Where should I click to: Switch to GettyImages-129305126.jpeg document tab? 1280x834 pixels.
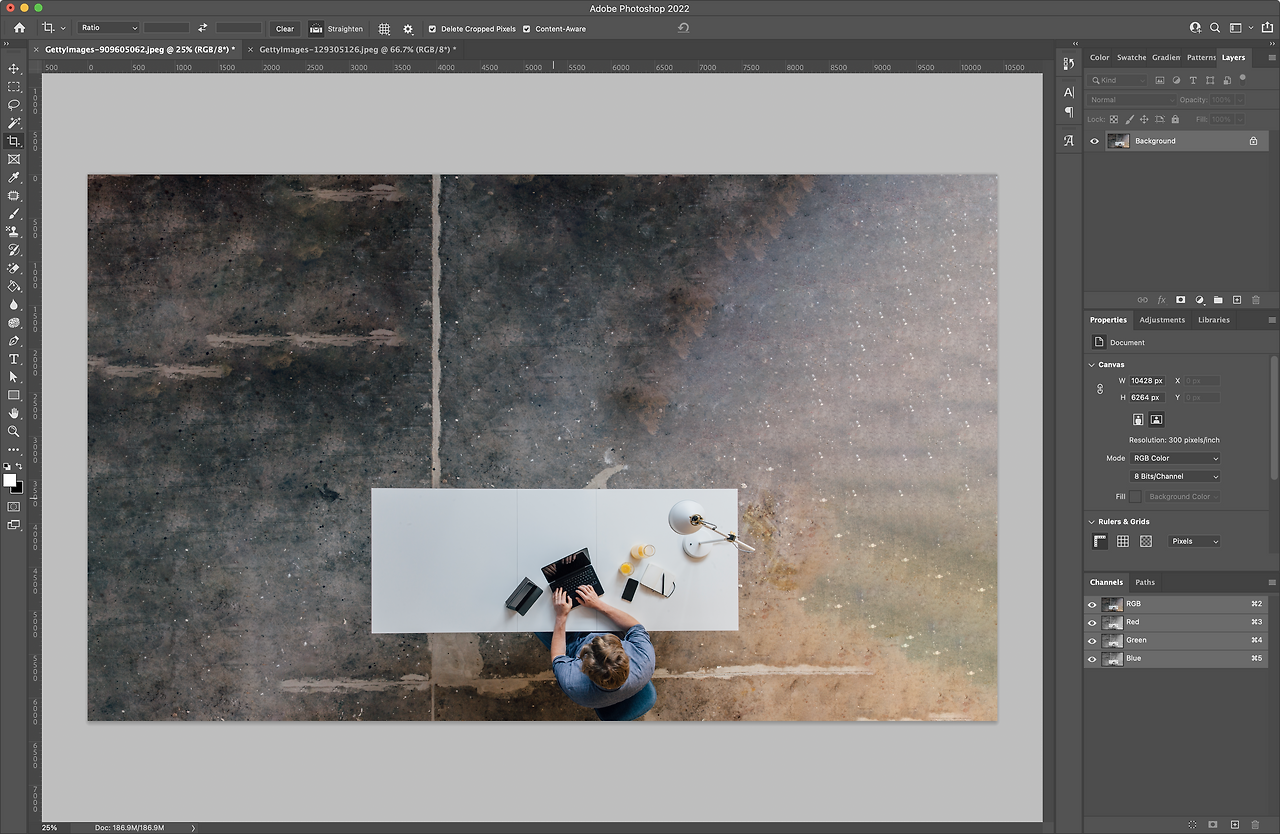pyautogui.click(x=357, y=49)
